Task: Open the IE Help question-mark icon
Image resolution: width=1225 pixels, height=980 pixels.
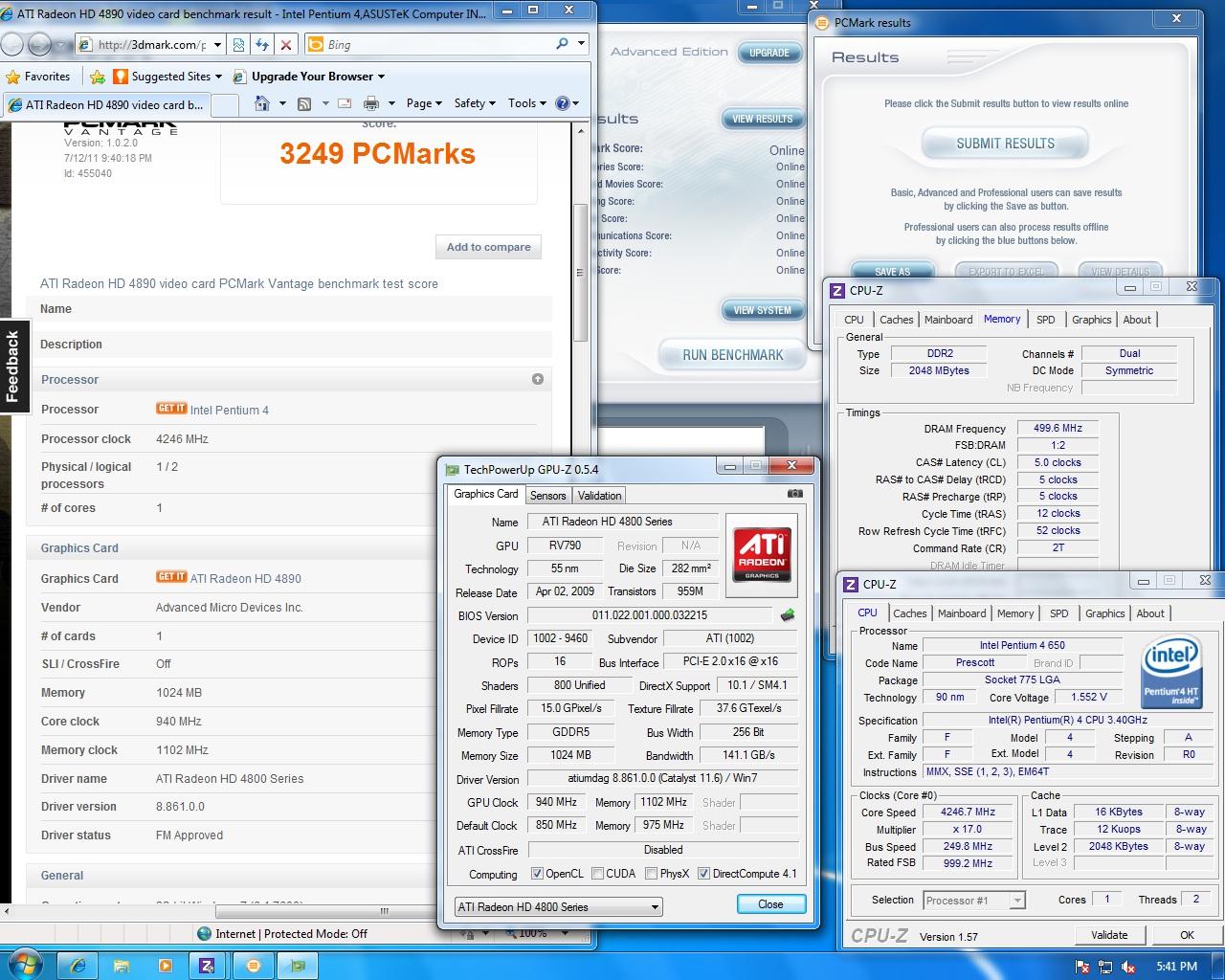Action: point(562,103)
